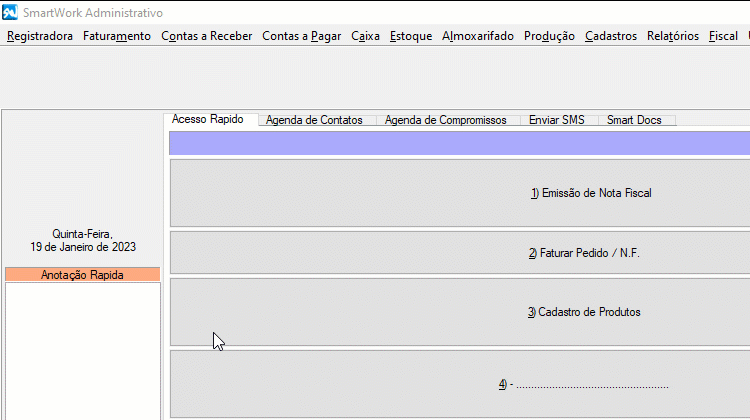This screenshot has width=750, height=420.
Task: Click inside the Anotação Rapida text area
Action: pyautogui.click(x=82, y=350)
